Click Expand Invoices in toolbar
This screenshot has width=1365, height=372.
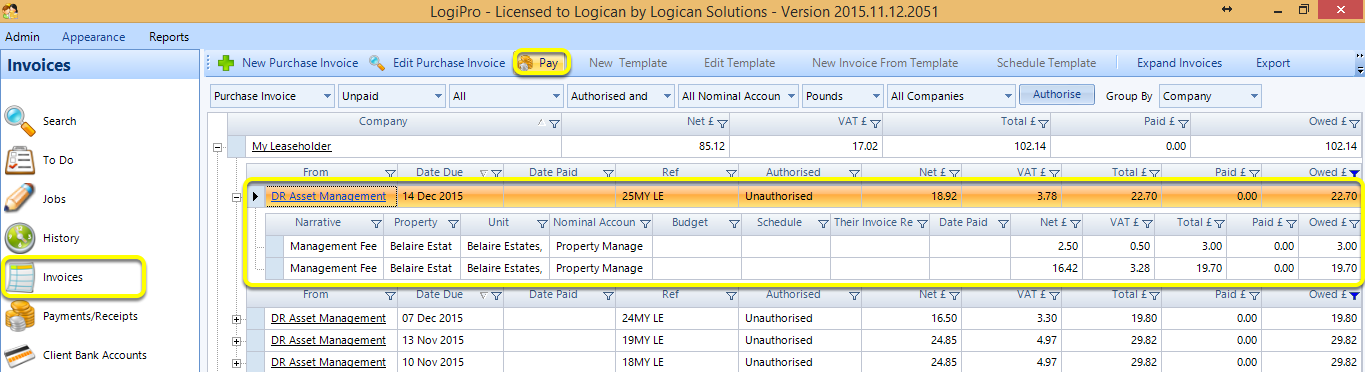1179,63
